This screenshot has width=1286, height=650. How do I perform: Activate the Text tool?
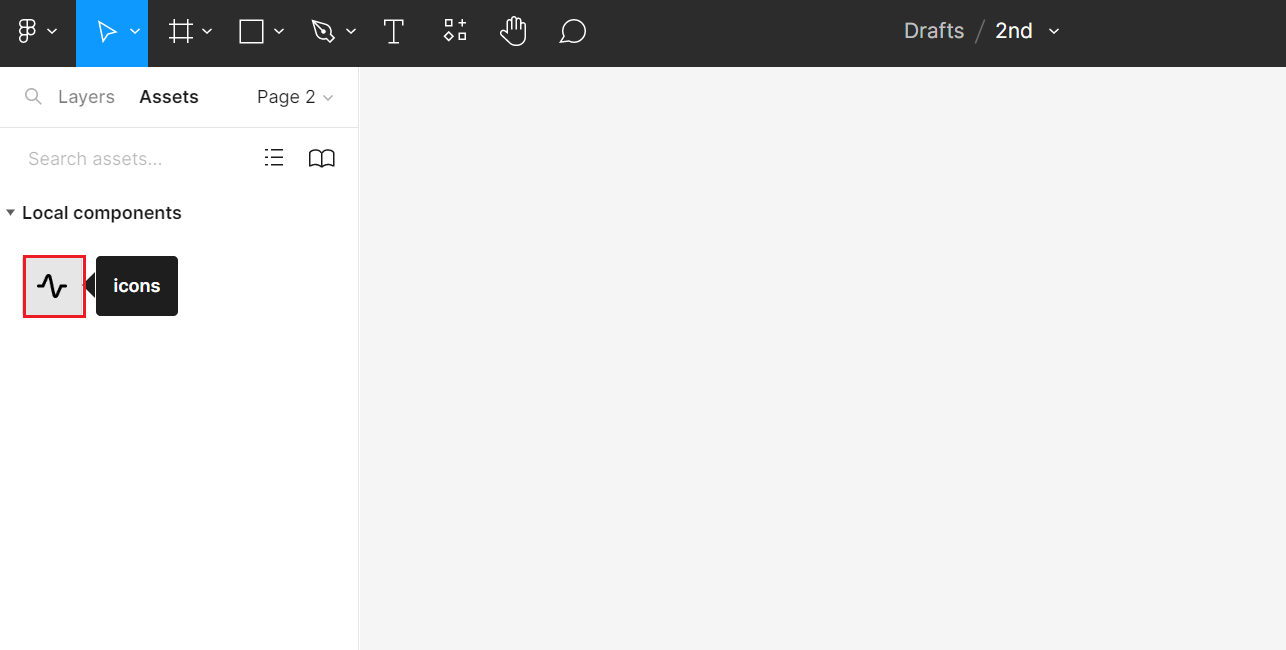tap(394, 32)
